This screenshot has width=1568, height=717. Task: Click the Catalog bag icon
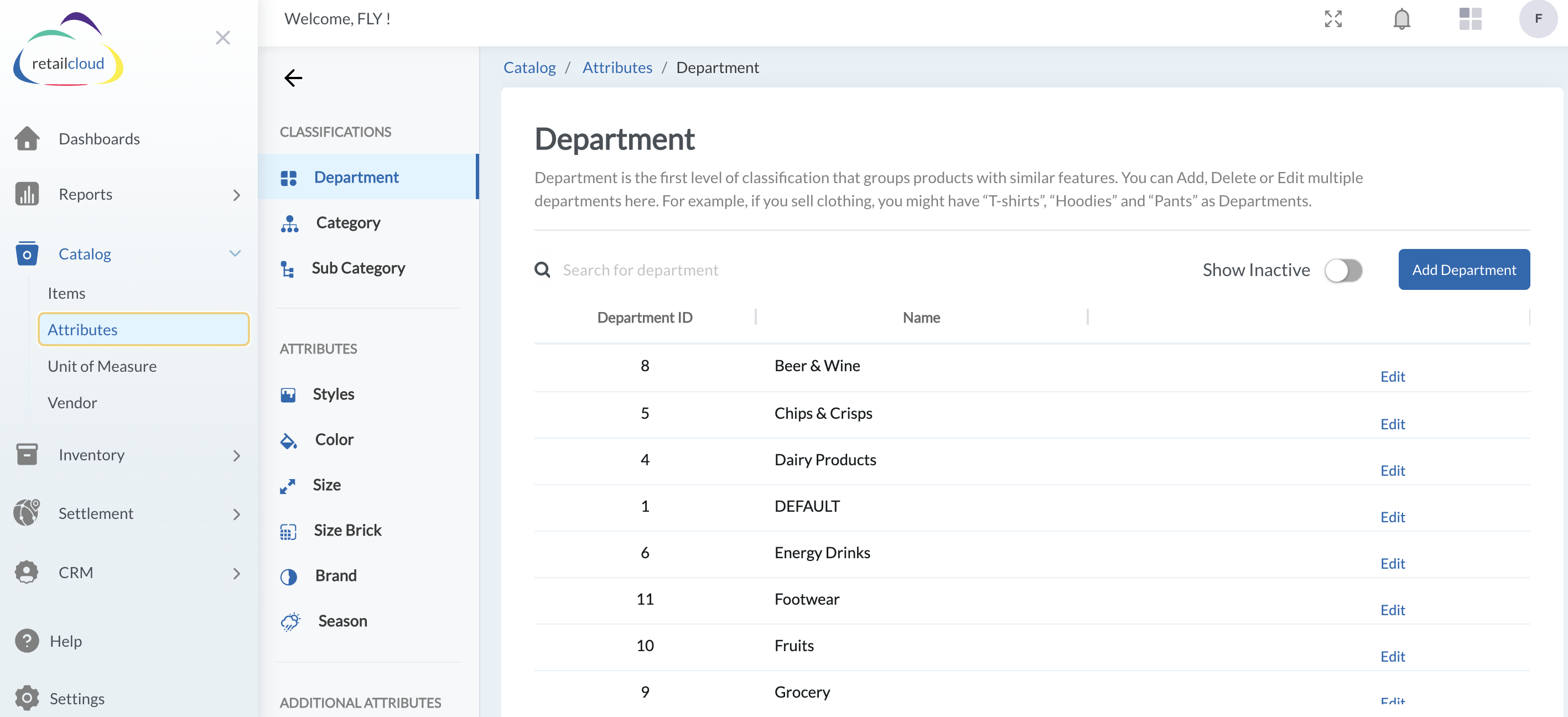click(27, 254)
